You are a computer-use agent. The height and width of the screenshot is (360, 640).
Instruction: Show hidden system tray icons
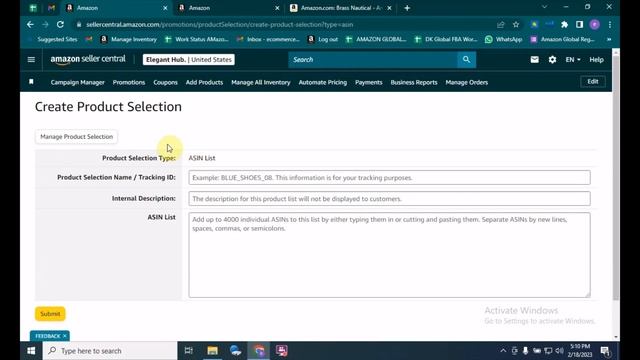point(503,351)
